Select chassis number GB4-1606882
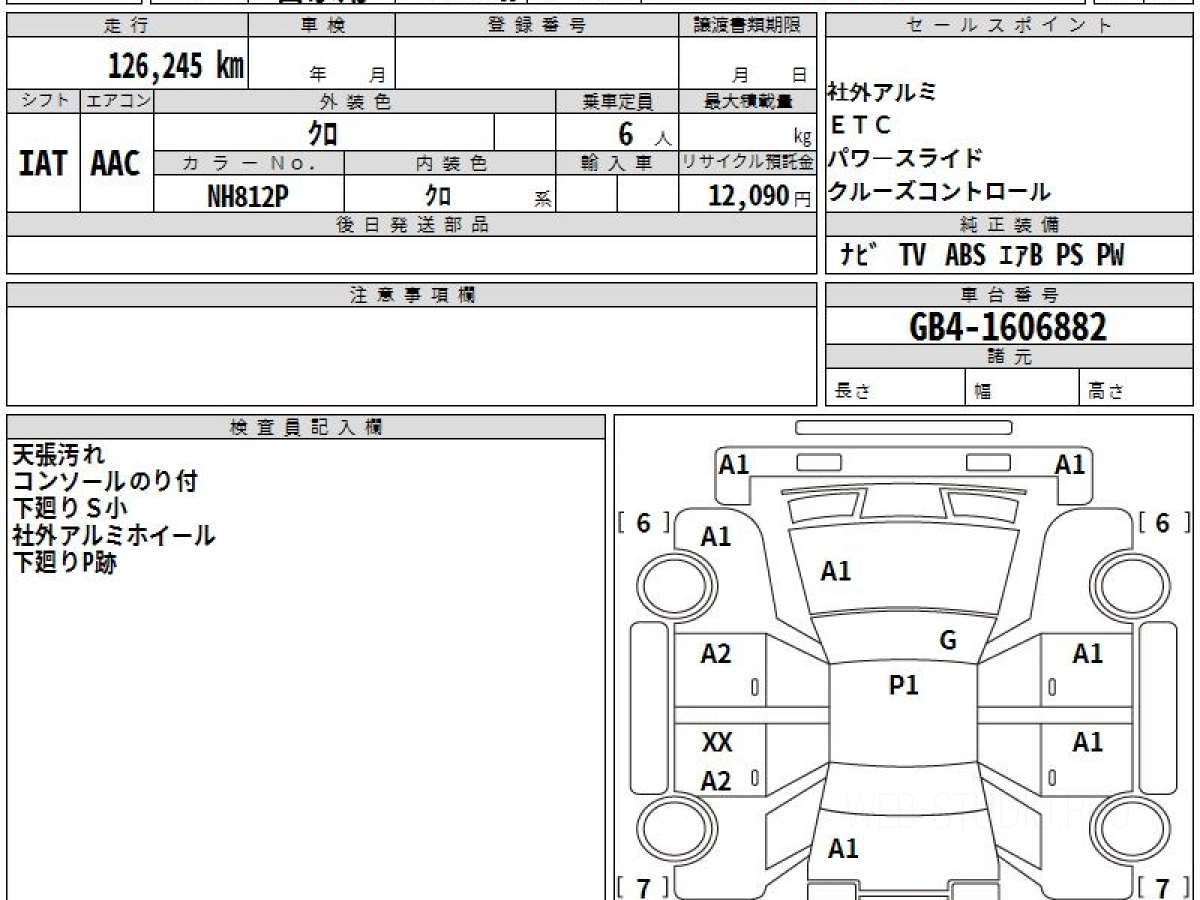 pos(1009,327)
